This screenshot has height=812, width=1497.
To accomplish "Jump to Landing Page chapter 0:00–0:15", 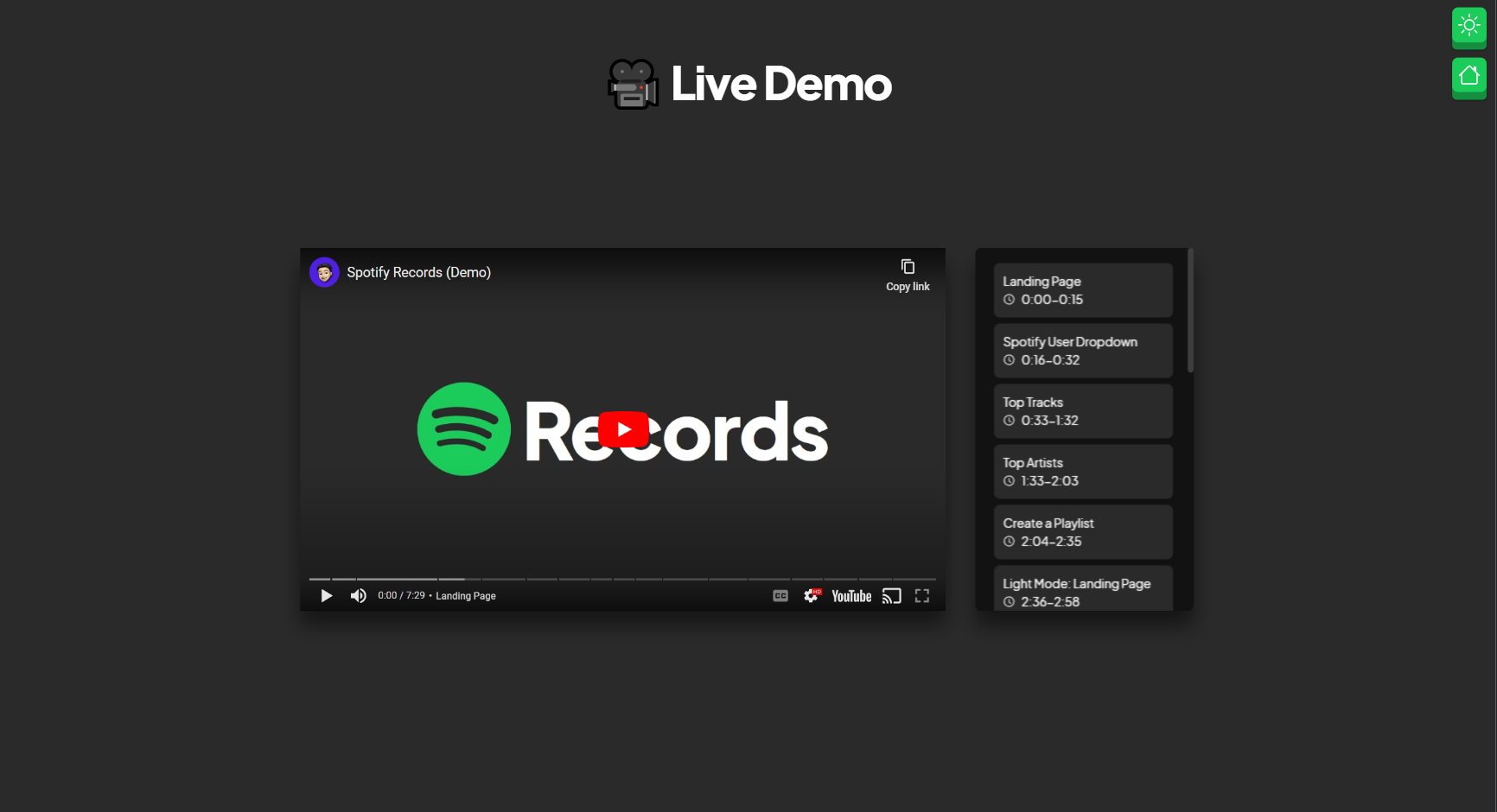I will [1083, 290].
